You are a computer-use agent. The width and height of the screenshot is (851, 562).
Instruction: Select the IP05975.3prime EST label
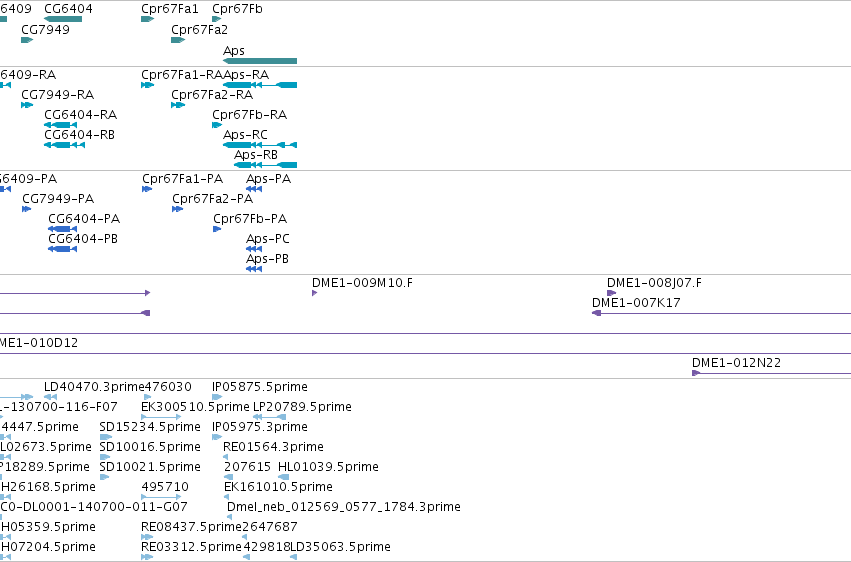(x=260, y=427)
